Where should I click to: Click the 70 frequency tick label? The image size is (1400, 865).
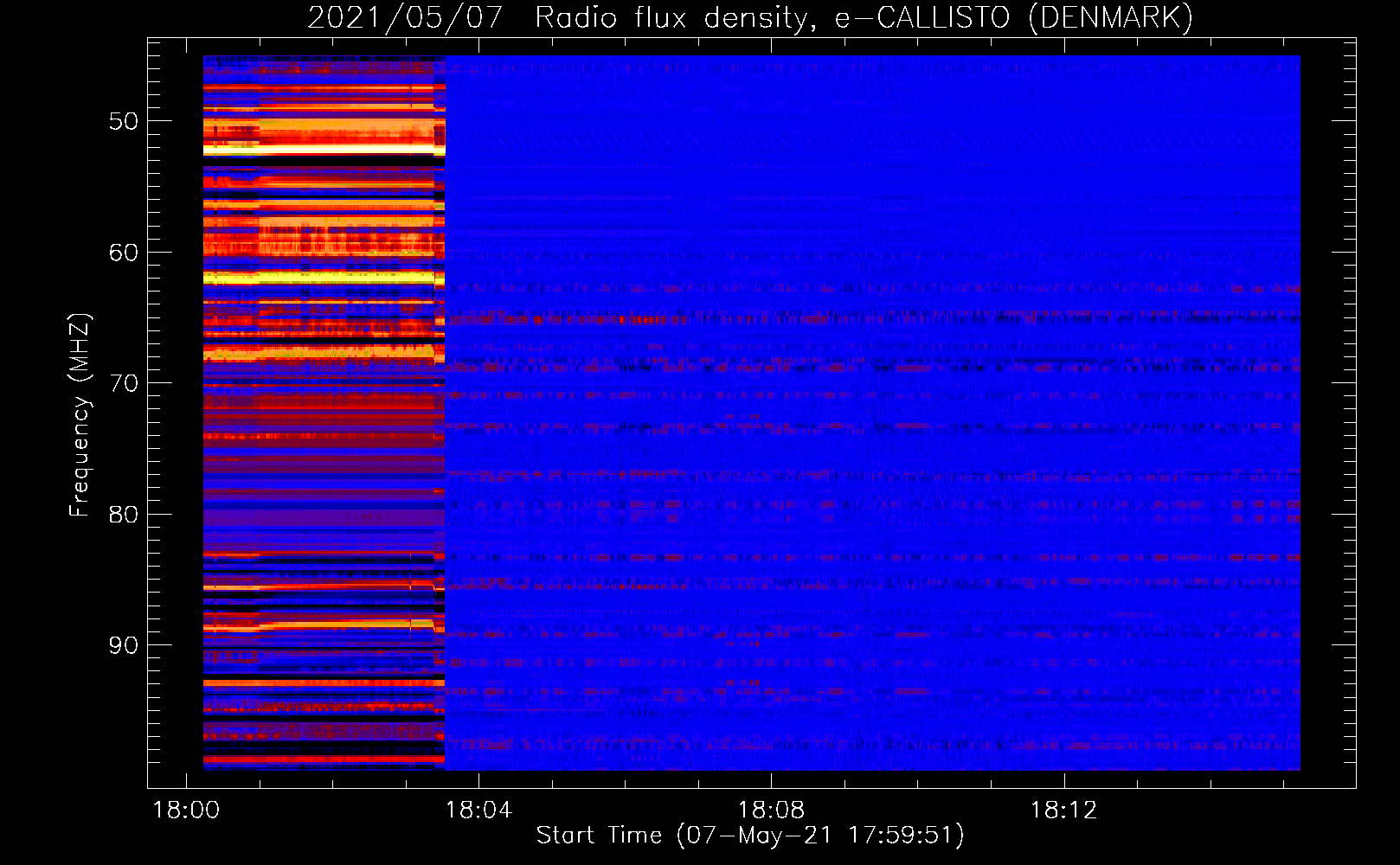(123, 383)
